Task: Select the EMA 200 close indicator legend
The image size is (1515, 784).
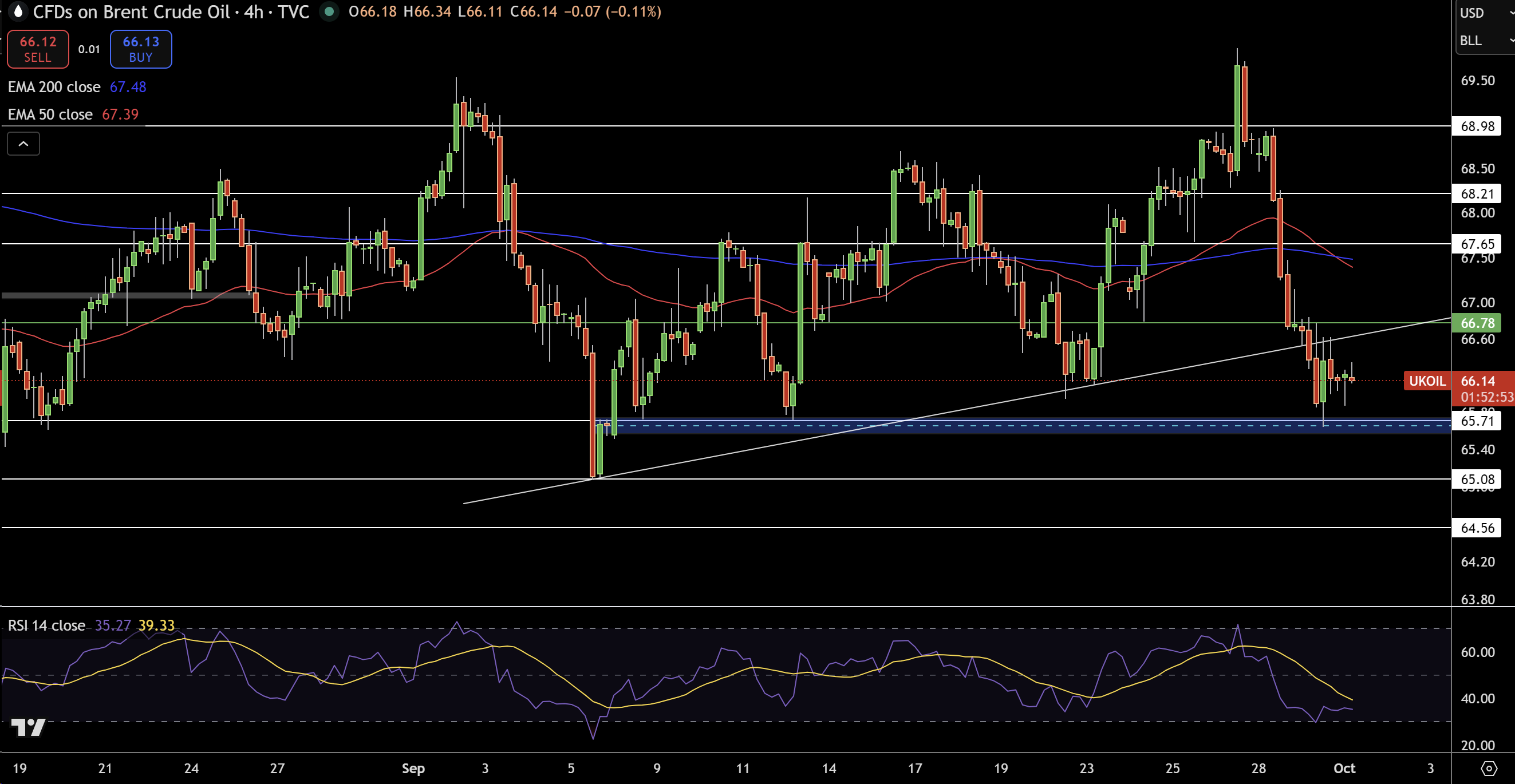Action: point(54,87)
